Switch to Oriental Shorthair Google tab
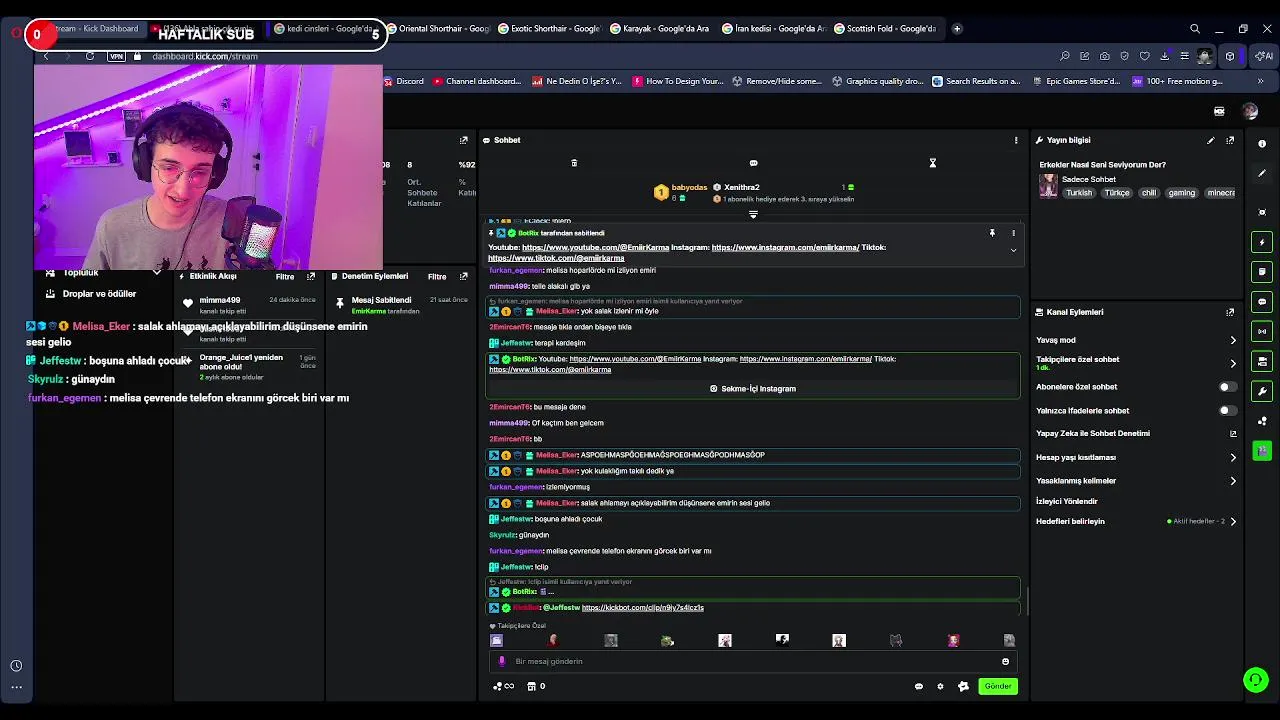The height and width of the screenshot is (720, 1280). 437,29
